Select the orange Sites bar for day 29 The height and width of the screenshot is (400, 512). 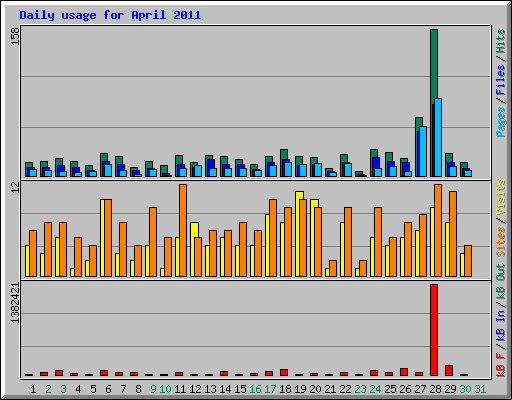tap(453, 234)
